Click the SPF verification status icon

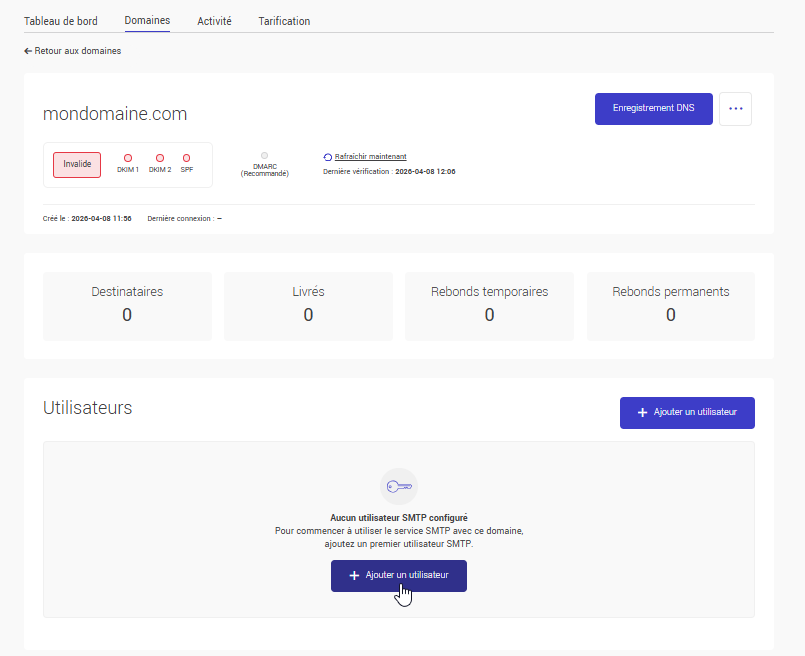(187, 159)
